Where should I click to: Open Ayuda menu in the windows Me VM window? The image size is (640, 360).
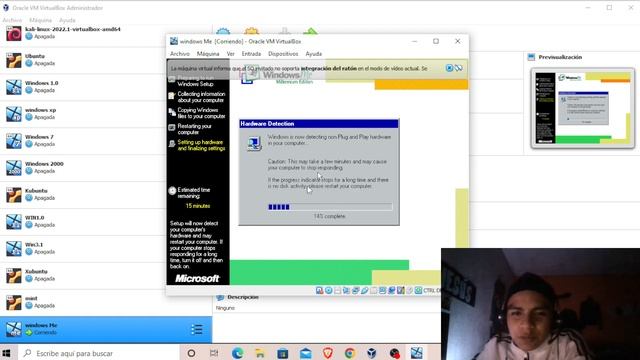coord(313,53)
